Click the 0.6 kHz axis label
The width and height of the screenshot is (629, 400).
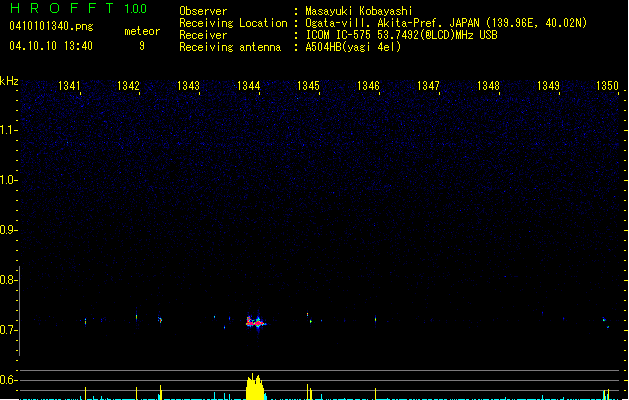[x=9, y=380]
